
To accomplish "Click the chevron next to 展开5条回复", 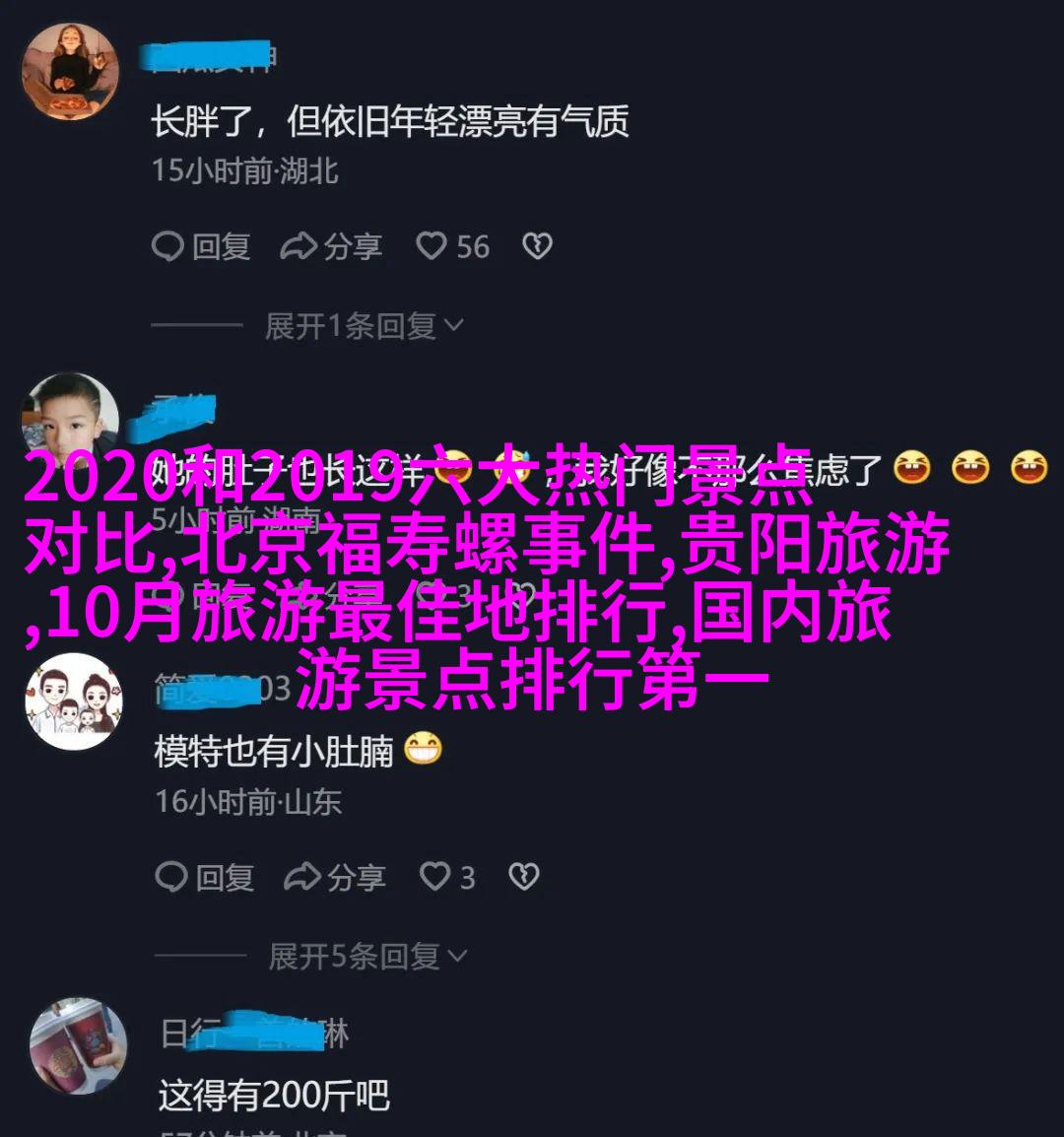I will pyautogui.click(x=458, y=957).
